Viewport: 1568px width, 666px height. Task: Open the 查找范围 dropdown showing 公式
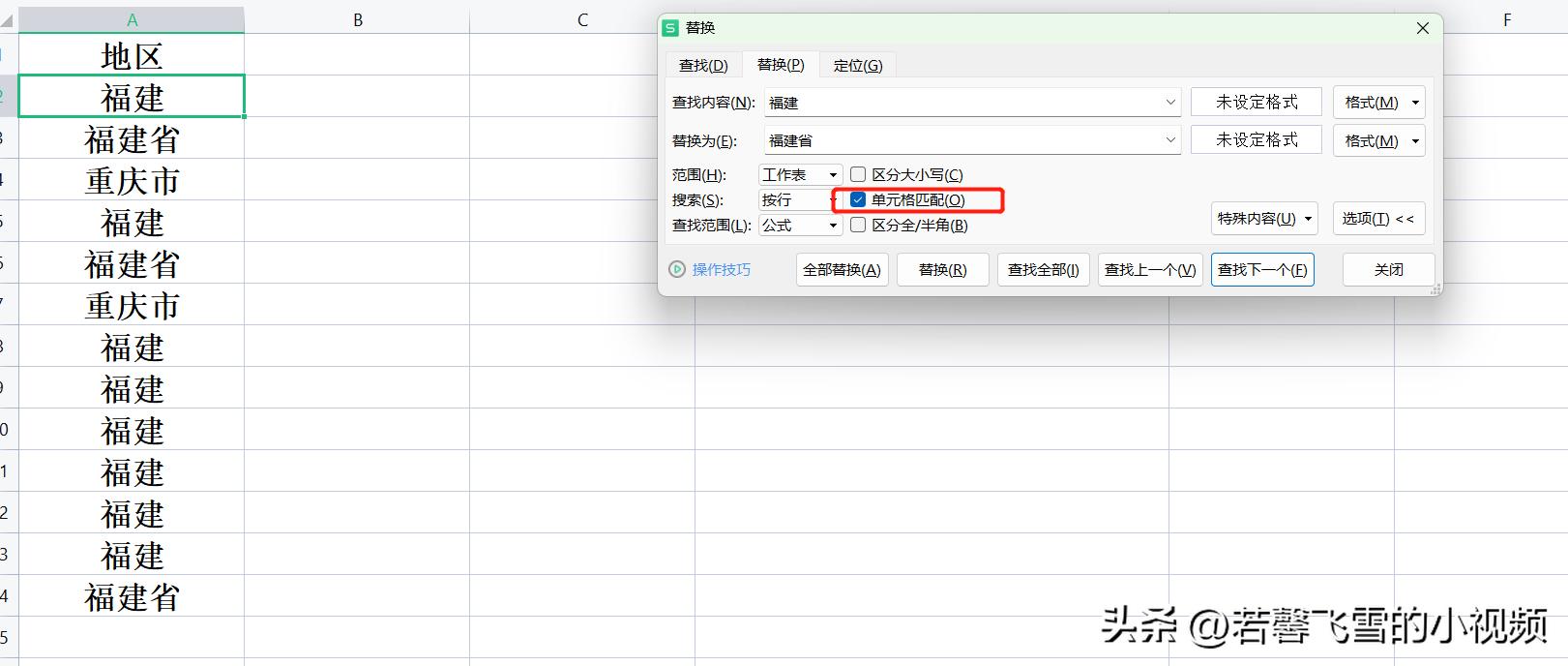tap(800, 225)
